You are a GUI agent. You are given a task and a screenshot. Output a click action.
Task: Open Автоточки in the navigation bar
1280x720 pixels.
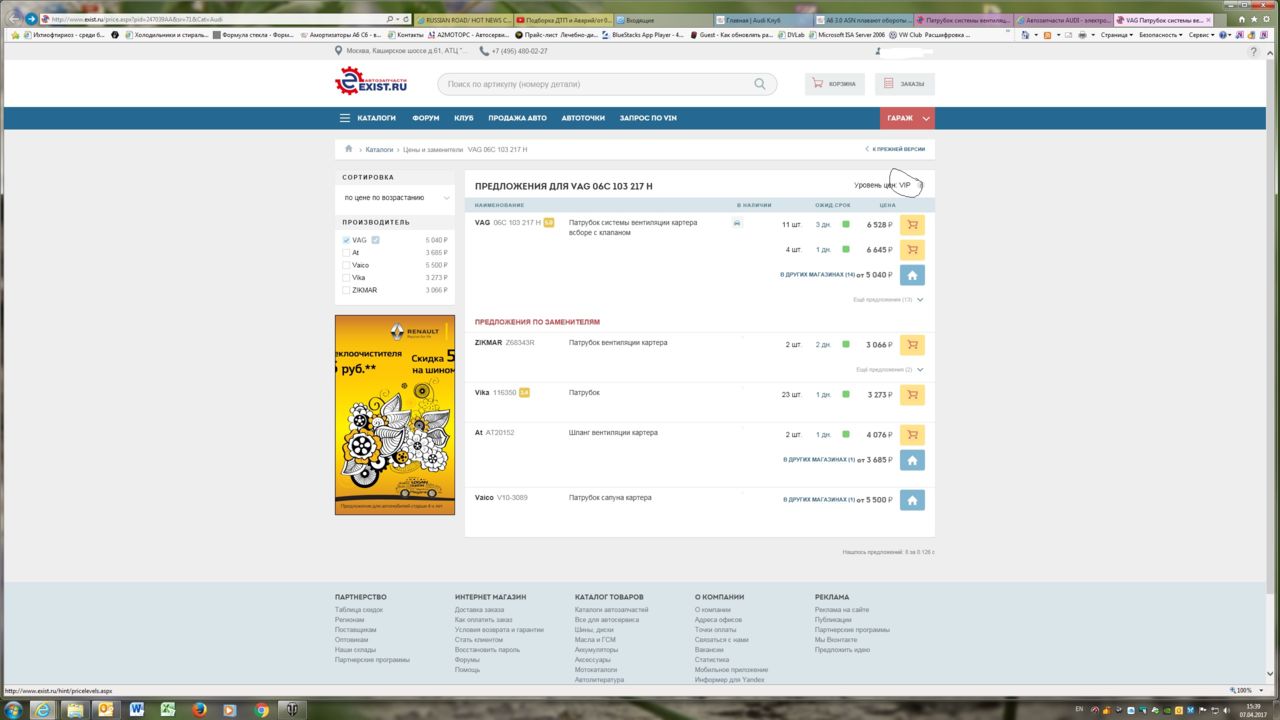[583, 118]
